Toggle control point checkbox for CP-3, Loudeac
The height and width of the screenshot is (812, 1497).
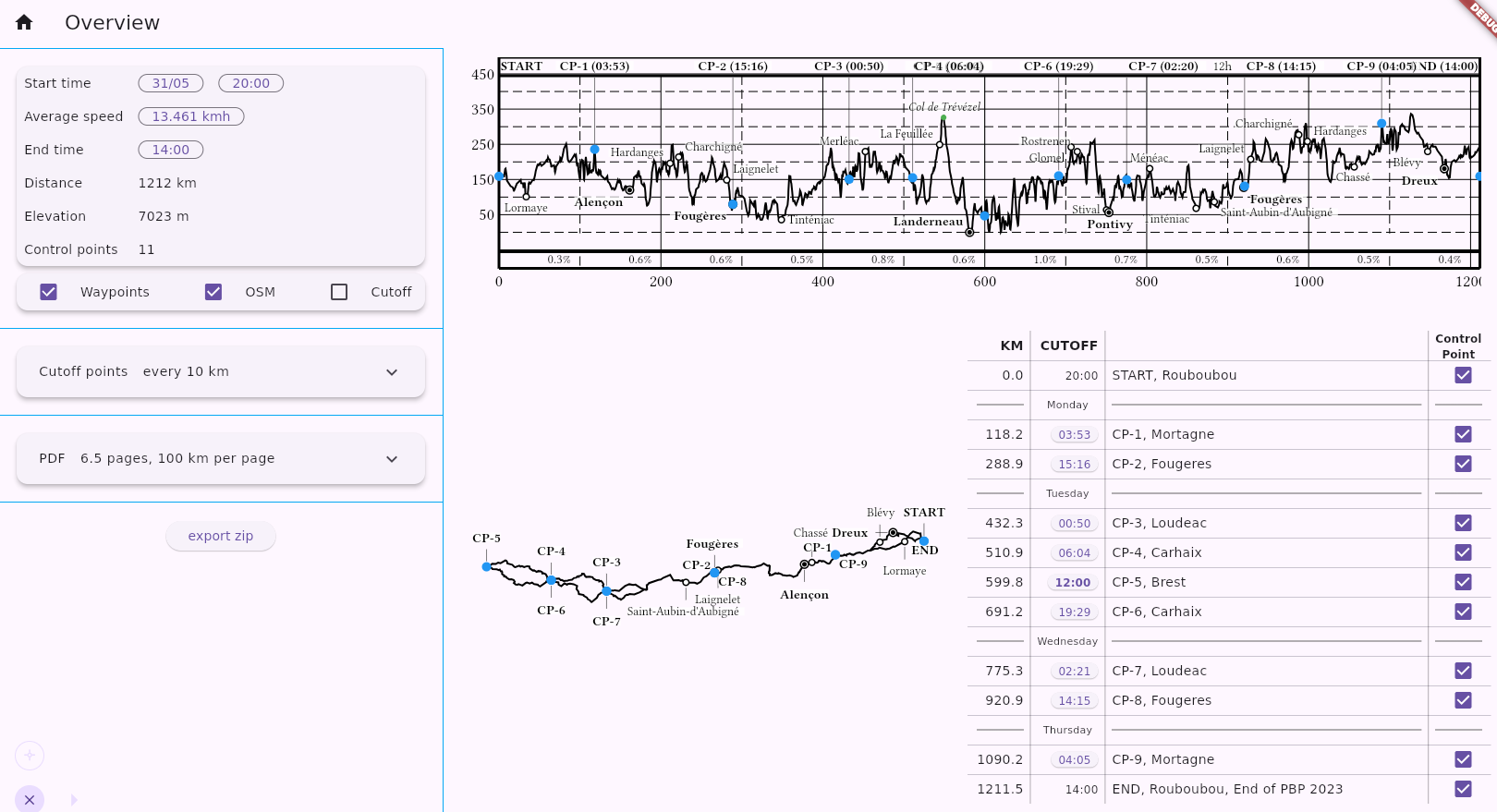coord(1463,523)
